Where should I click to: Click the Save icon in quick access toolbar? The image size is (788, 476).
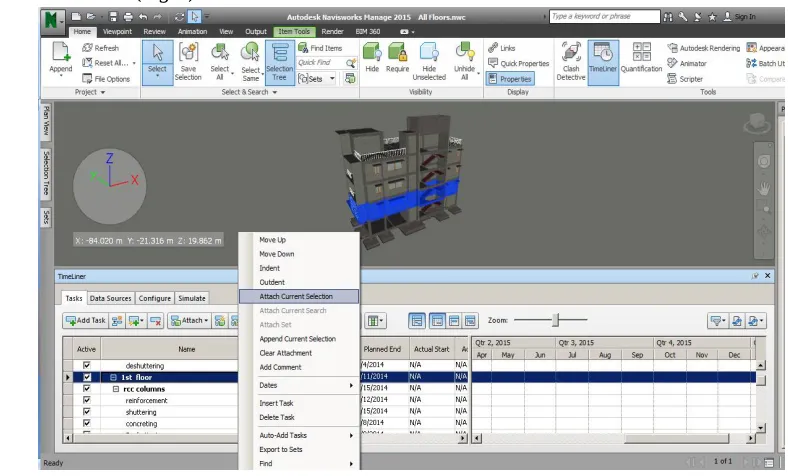pyautogui.click(x=113, y=17)
